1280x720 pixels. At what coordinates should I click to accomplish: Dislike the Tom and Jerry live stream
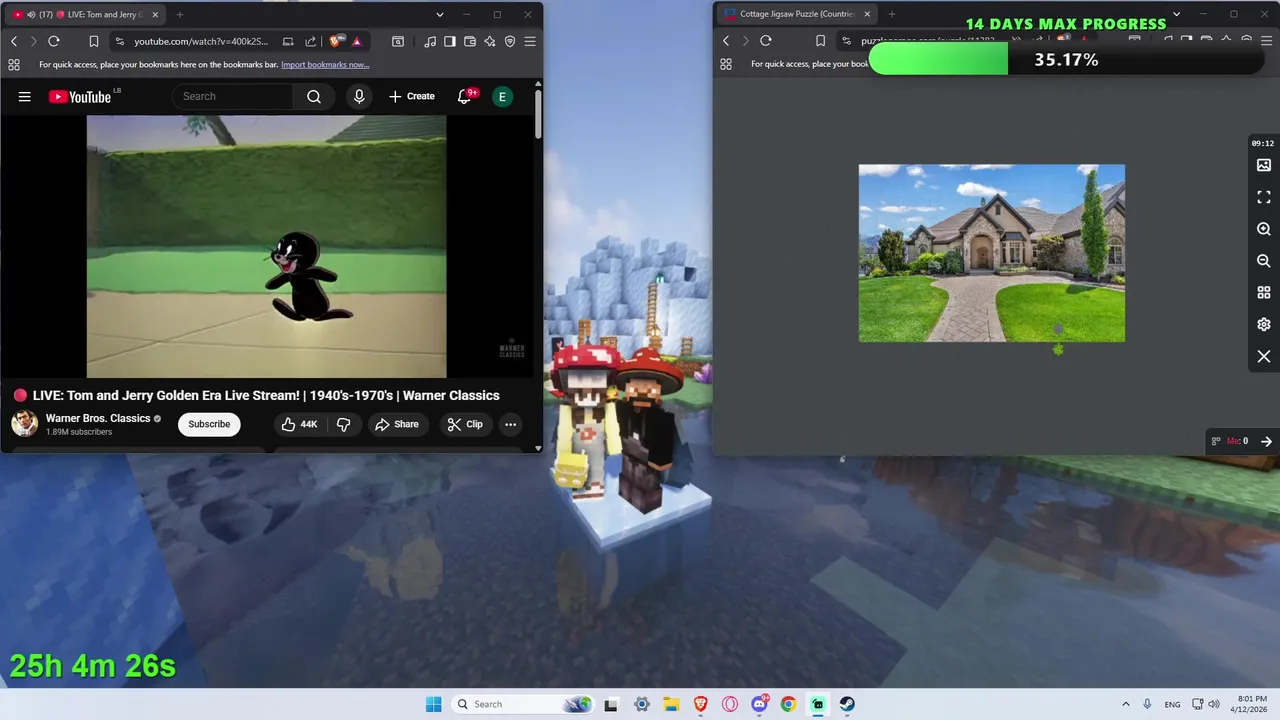(x=343, y=424)
